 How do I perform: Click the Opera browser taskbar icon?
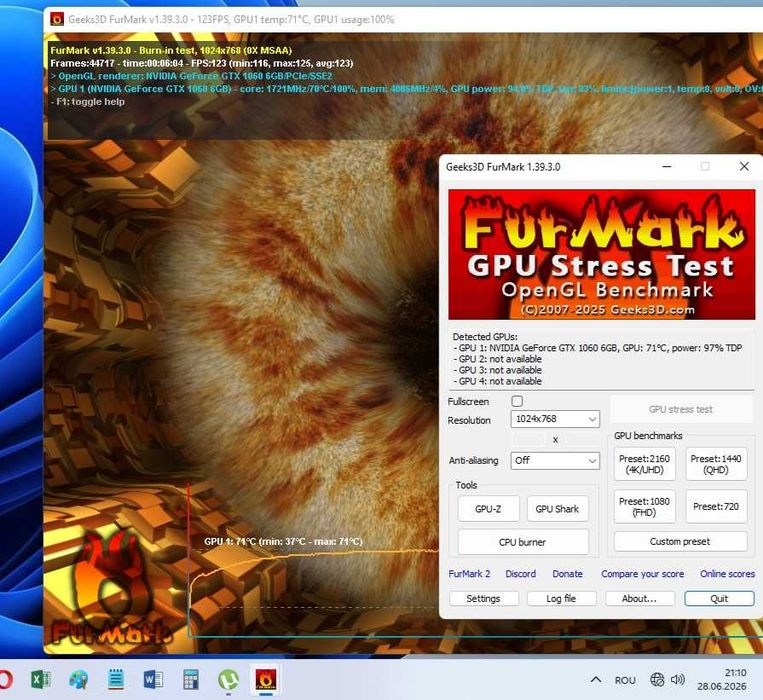(5, 679)
